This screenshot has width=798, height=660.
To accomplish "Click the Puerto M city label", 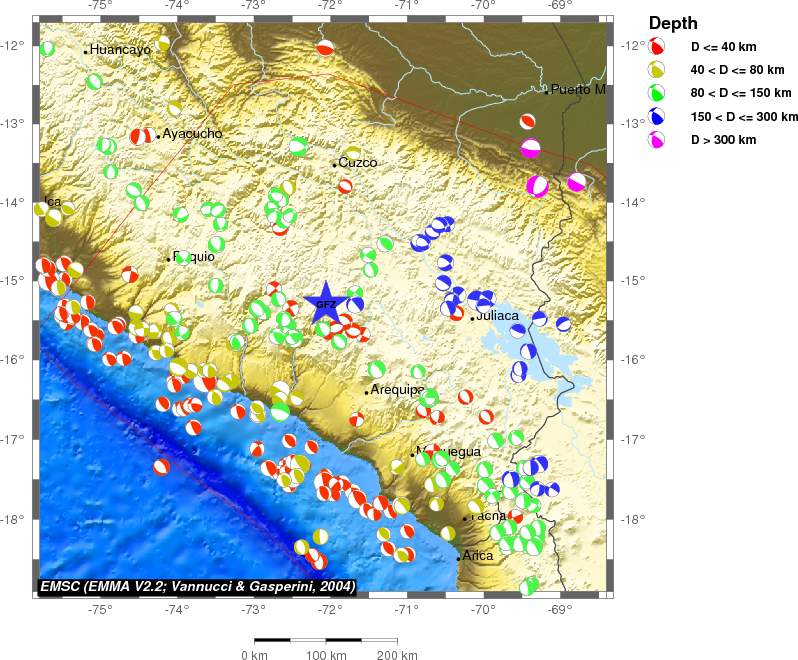I will (578, 89).
